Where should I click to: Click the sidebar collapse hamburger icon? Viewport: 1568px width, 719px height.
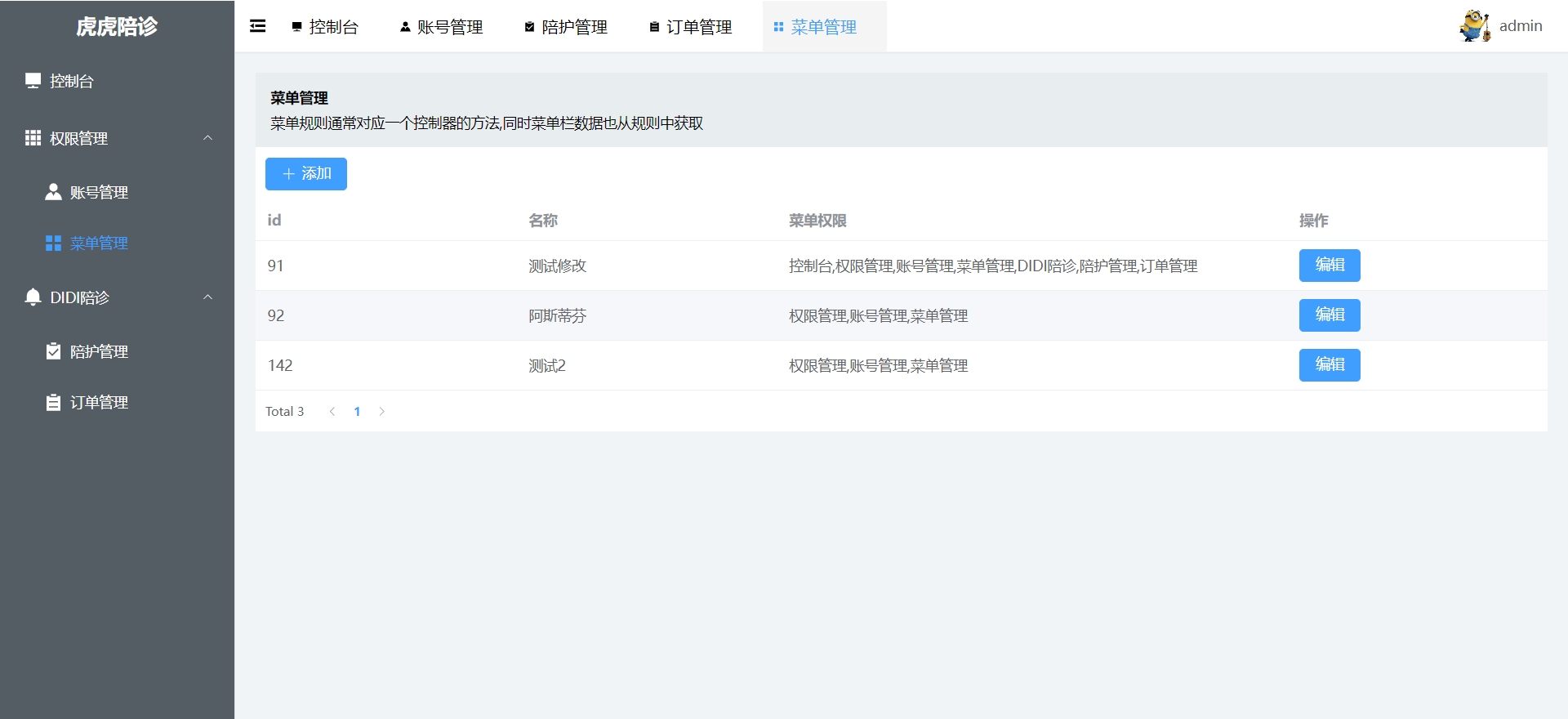pyautogui.click(x=257, y=26)
